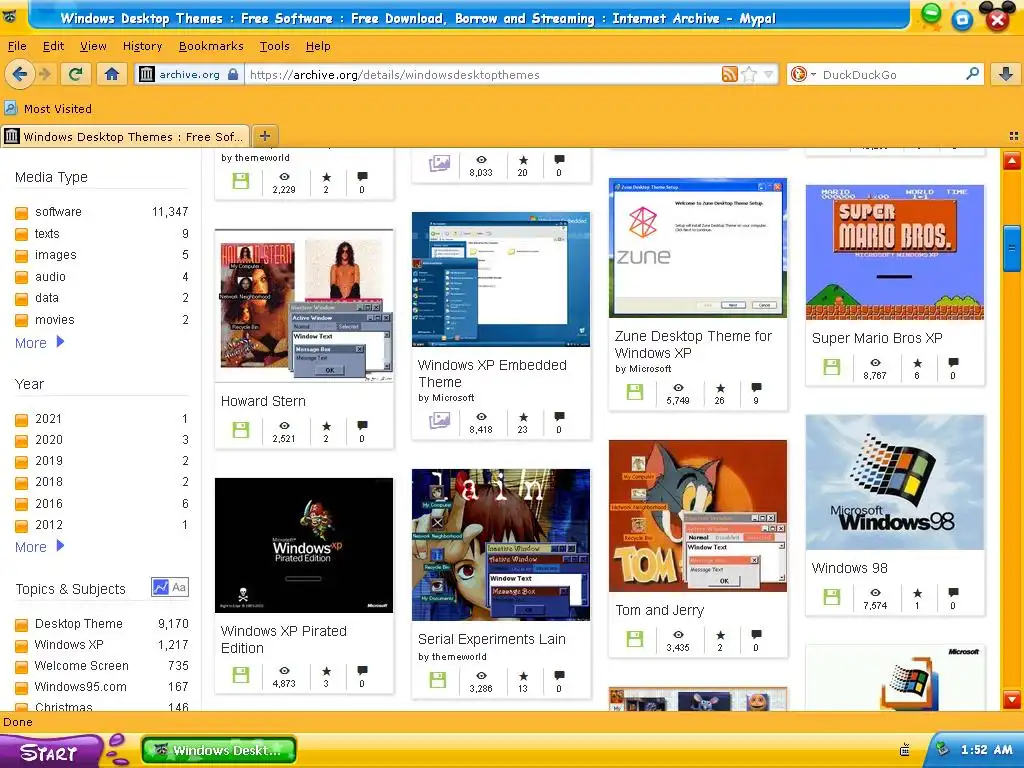This screenshot has height=768, width=1024.
Task: Expand More under Media Type
Action: (39, 343)
